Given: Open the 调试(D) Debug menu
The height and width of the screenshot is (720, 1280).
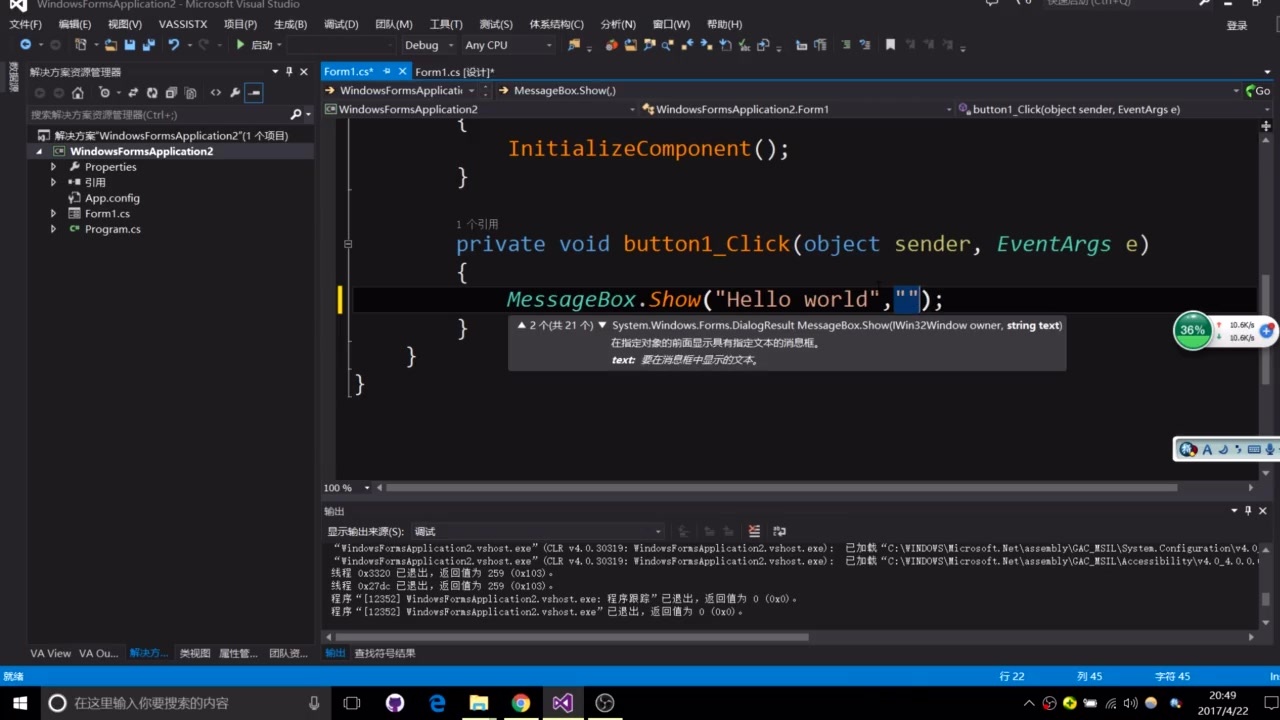Looking at the screenshot, I should [342, 24].
